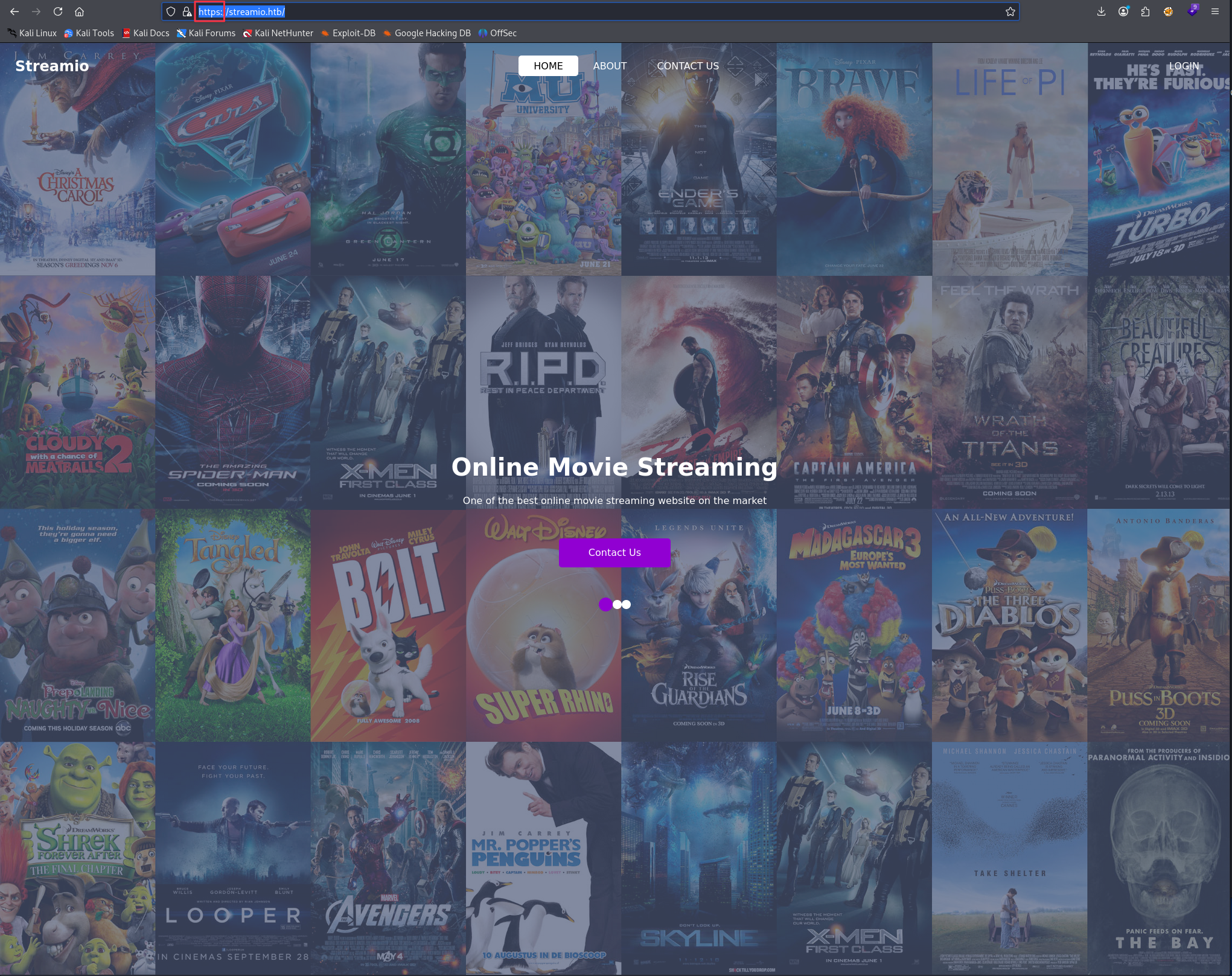Click the Cloudy with Meatballs 2 poster

coord(77,392)
